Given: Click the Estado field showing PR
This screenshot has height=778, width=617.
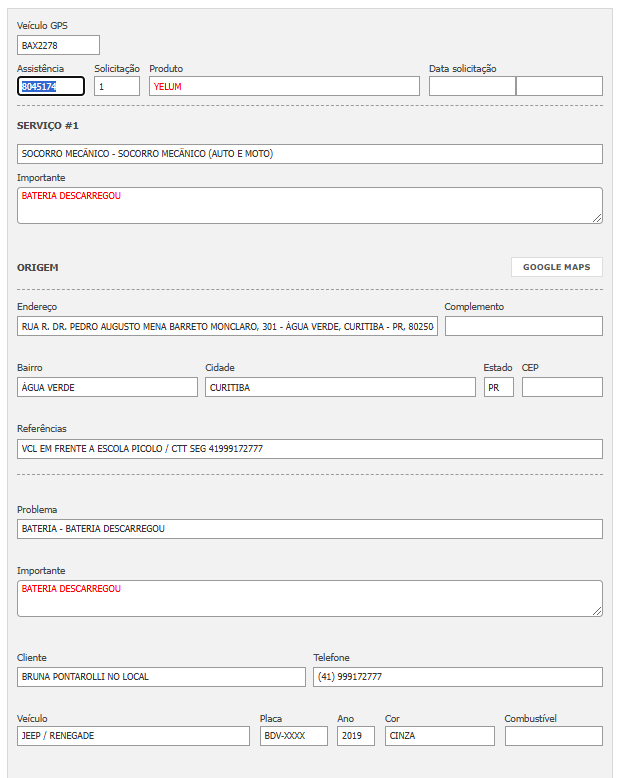Looking at the screenshot, I should [498, 387].
